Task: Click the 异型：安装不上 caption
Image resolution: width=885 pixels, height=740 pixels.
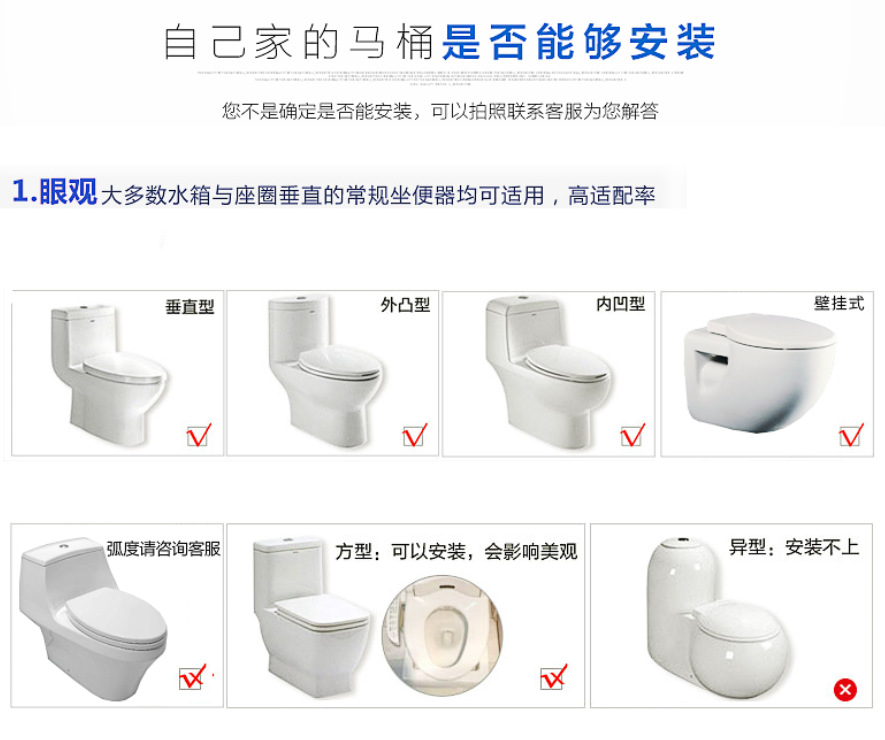Action: (x=794, y=547)
